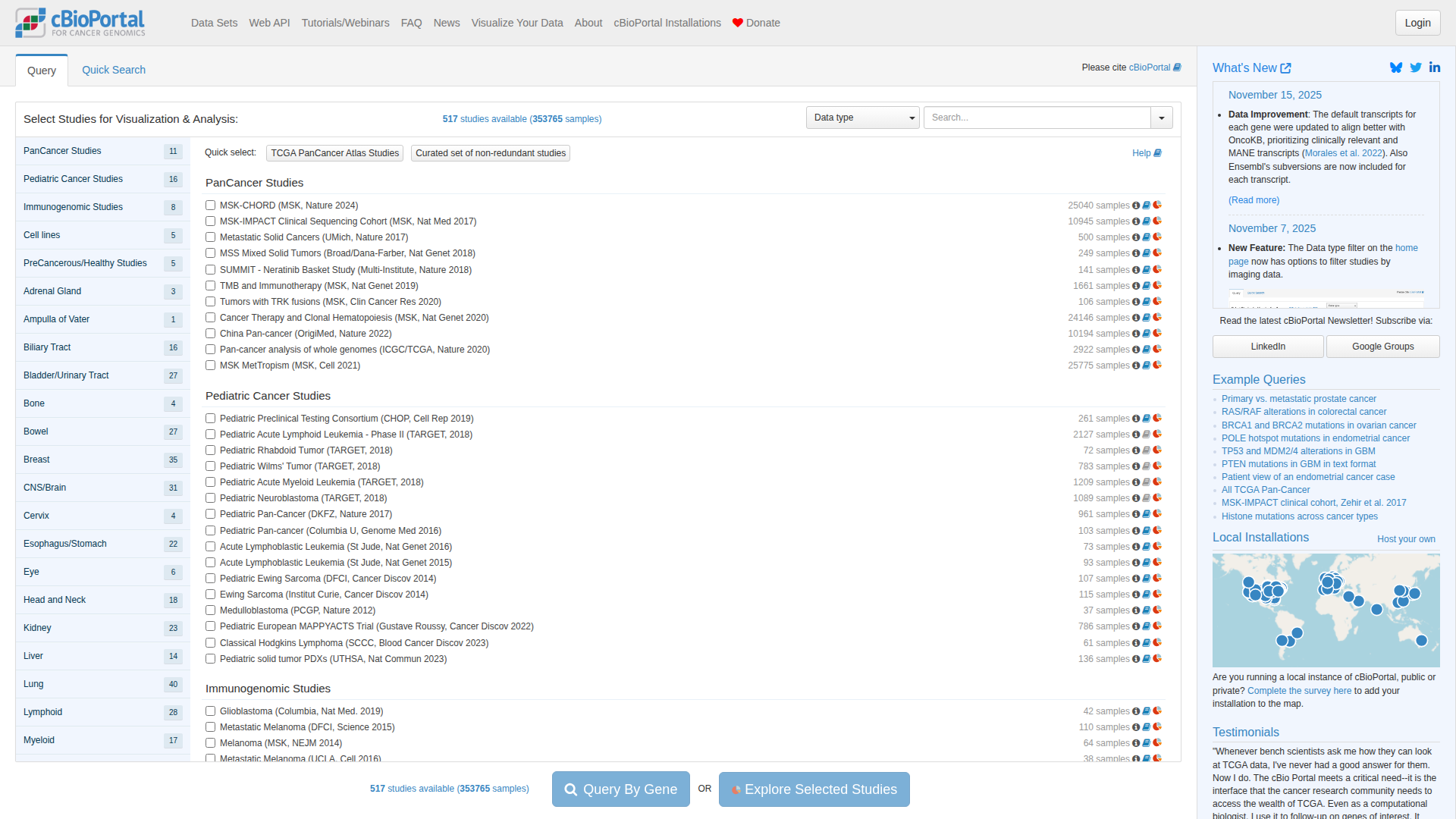The image size is (1456, 819).
Task: Open BRCA1 and BRCA2 mutations example query
Action: pos(1319,425)
